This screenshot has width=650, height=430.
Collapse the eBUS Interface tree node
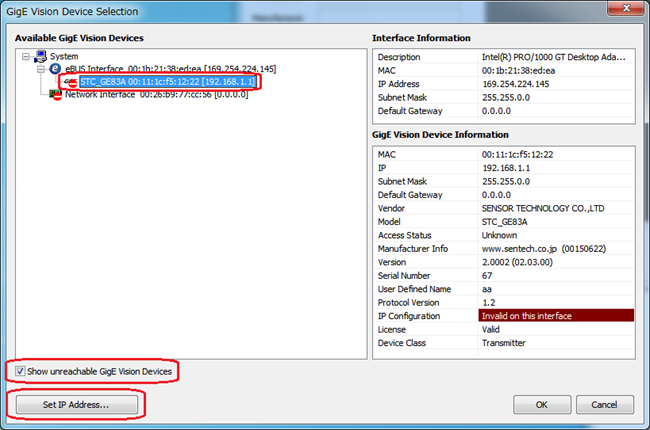point(41,69)
